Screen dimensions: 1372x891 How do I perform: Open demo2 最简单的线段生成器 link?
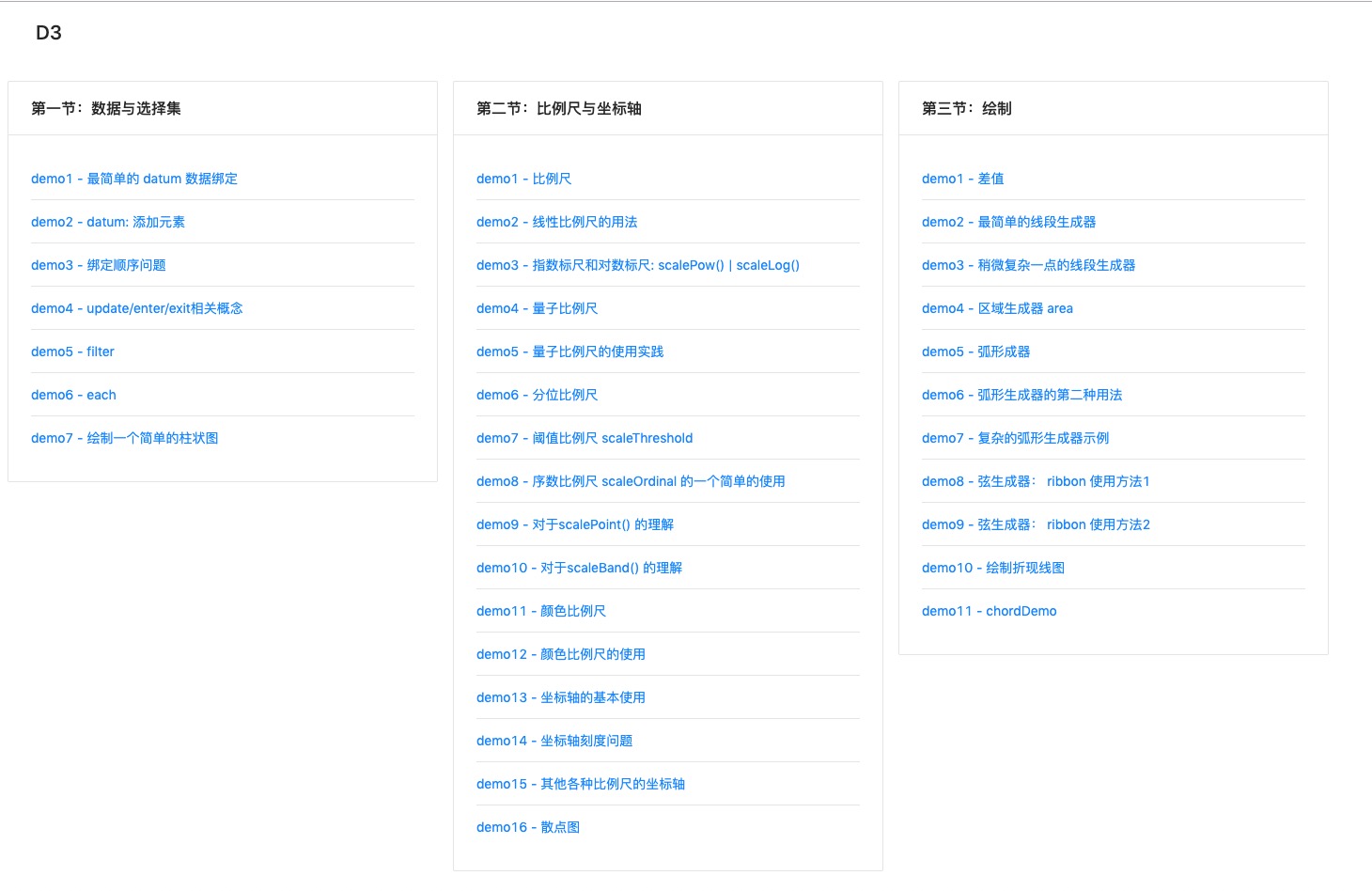click(x=1009, y=222)
